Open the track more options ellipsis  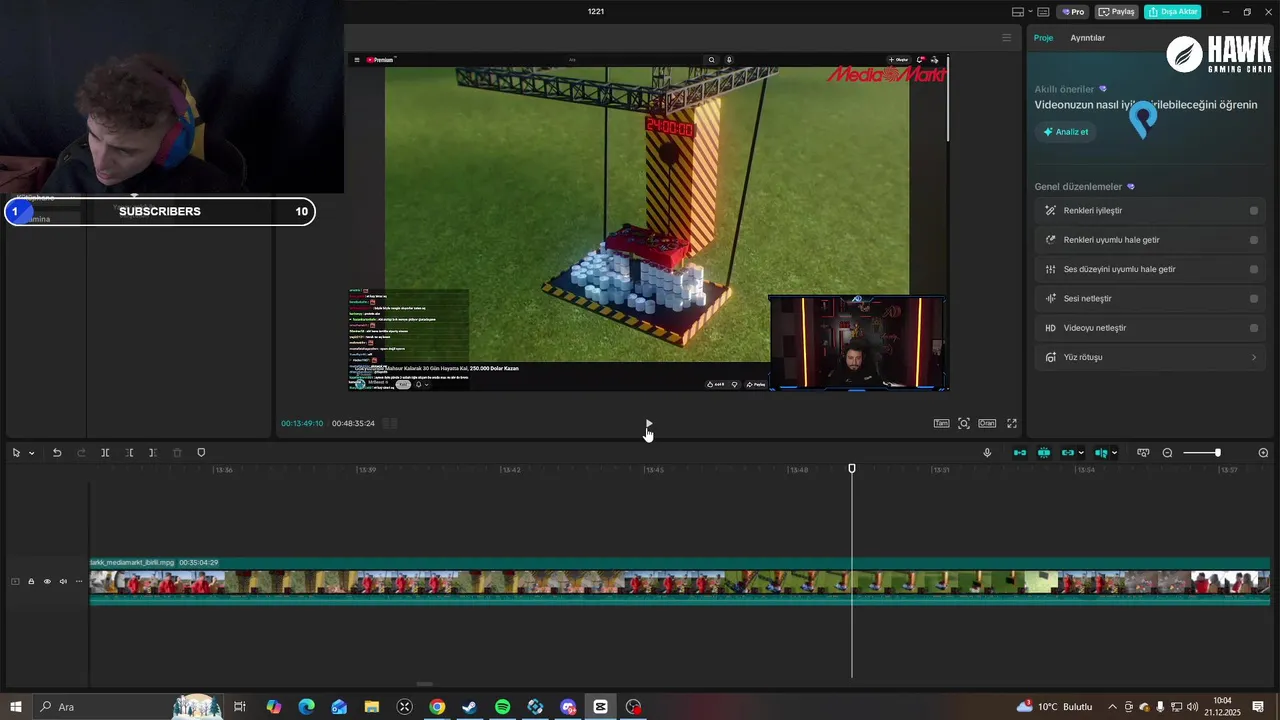[x=79, y=581]
